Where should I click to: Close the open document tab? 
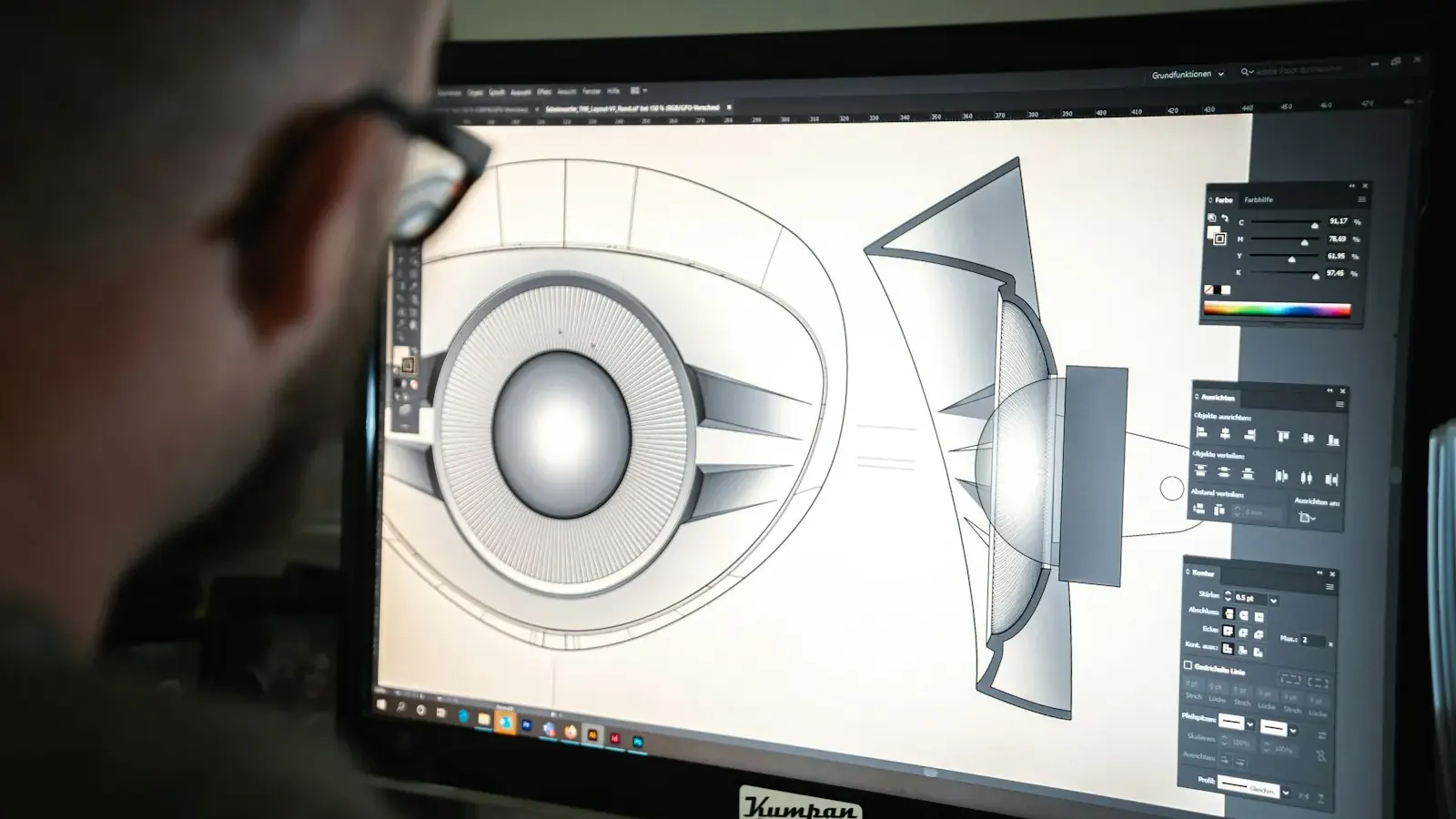729,107
